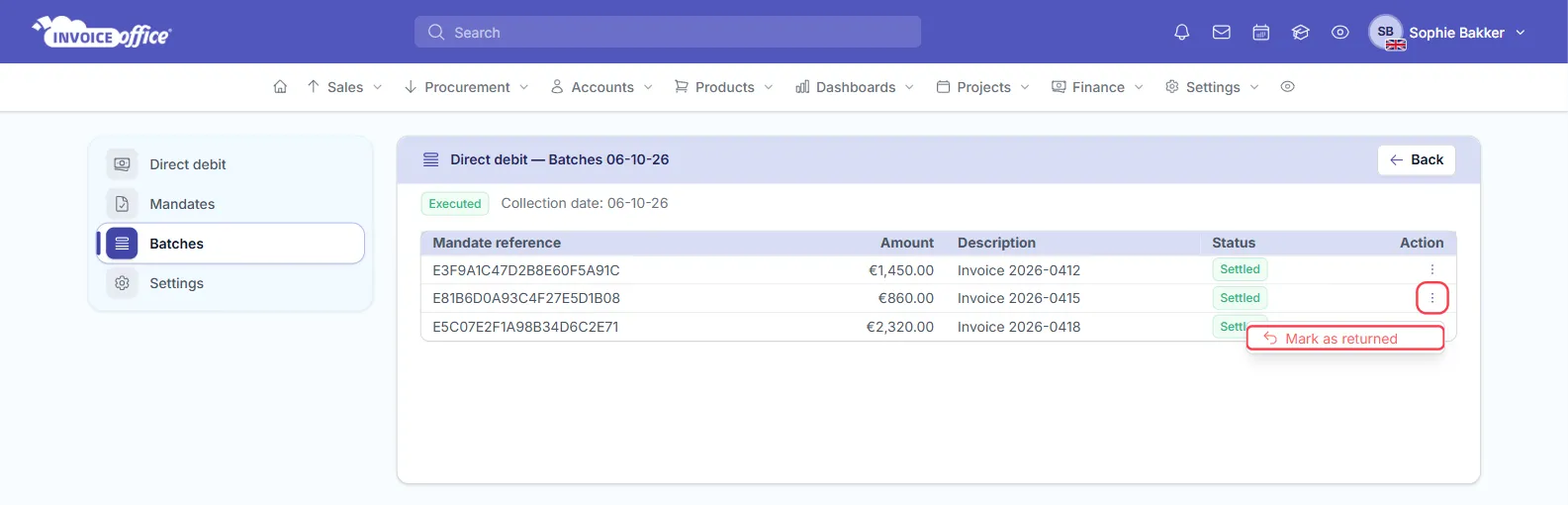Open the Products menu
Image resolution: width=1568 pixels, height=505 pixels.
click(724, 87)
